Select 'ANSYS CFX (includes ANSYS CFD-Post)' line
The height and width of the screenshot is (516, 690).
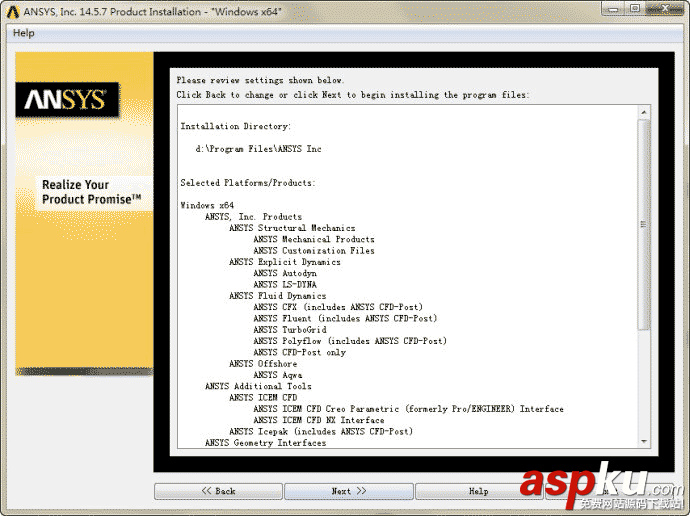click(338, 307)
